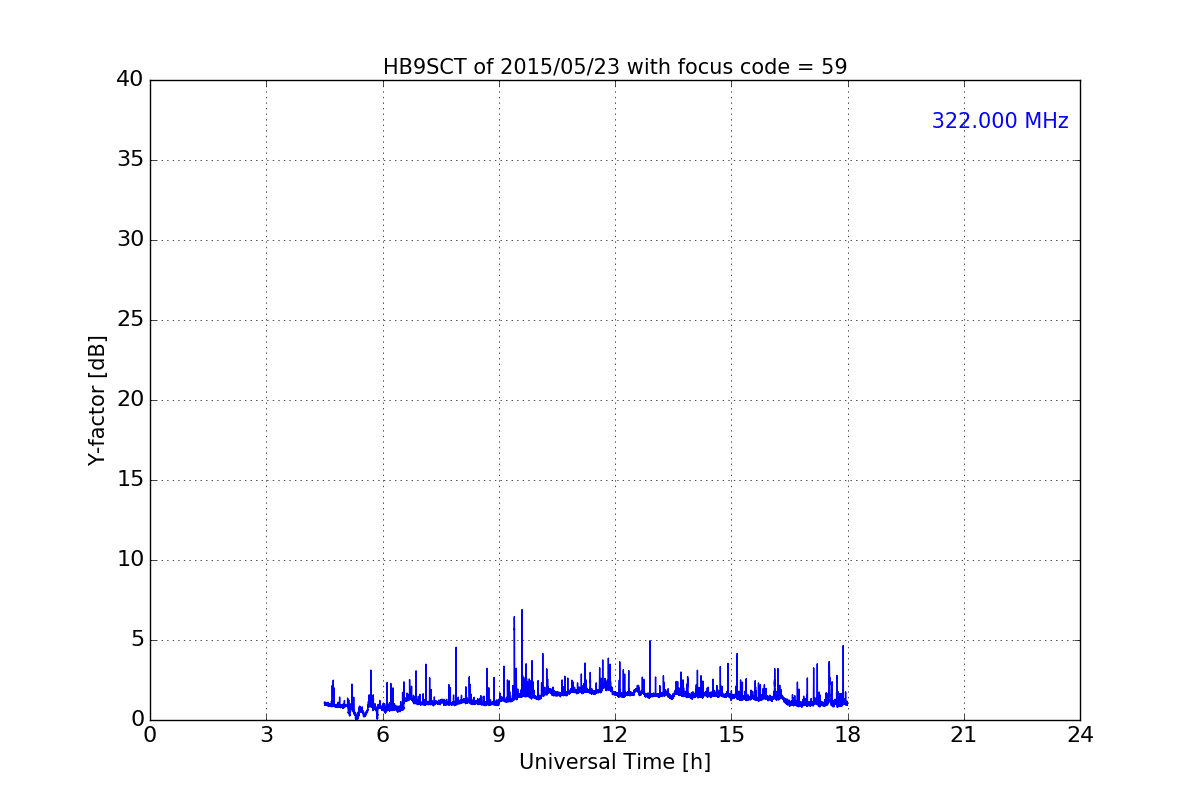The height and width of the screenshot is (800, 1200).
Task: Click x-axis tick label 12
Action: click(x=615, y=735)
